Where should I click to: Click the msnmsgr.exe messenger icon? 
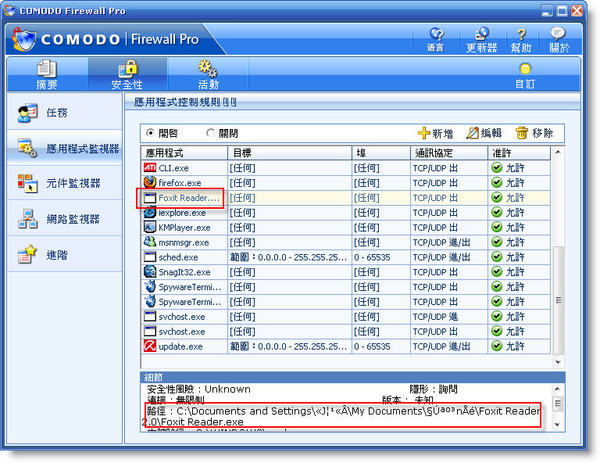click(x=150, y=242)
